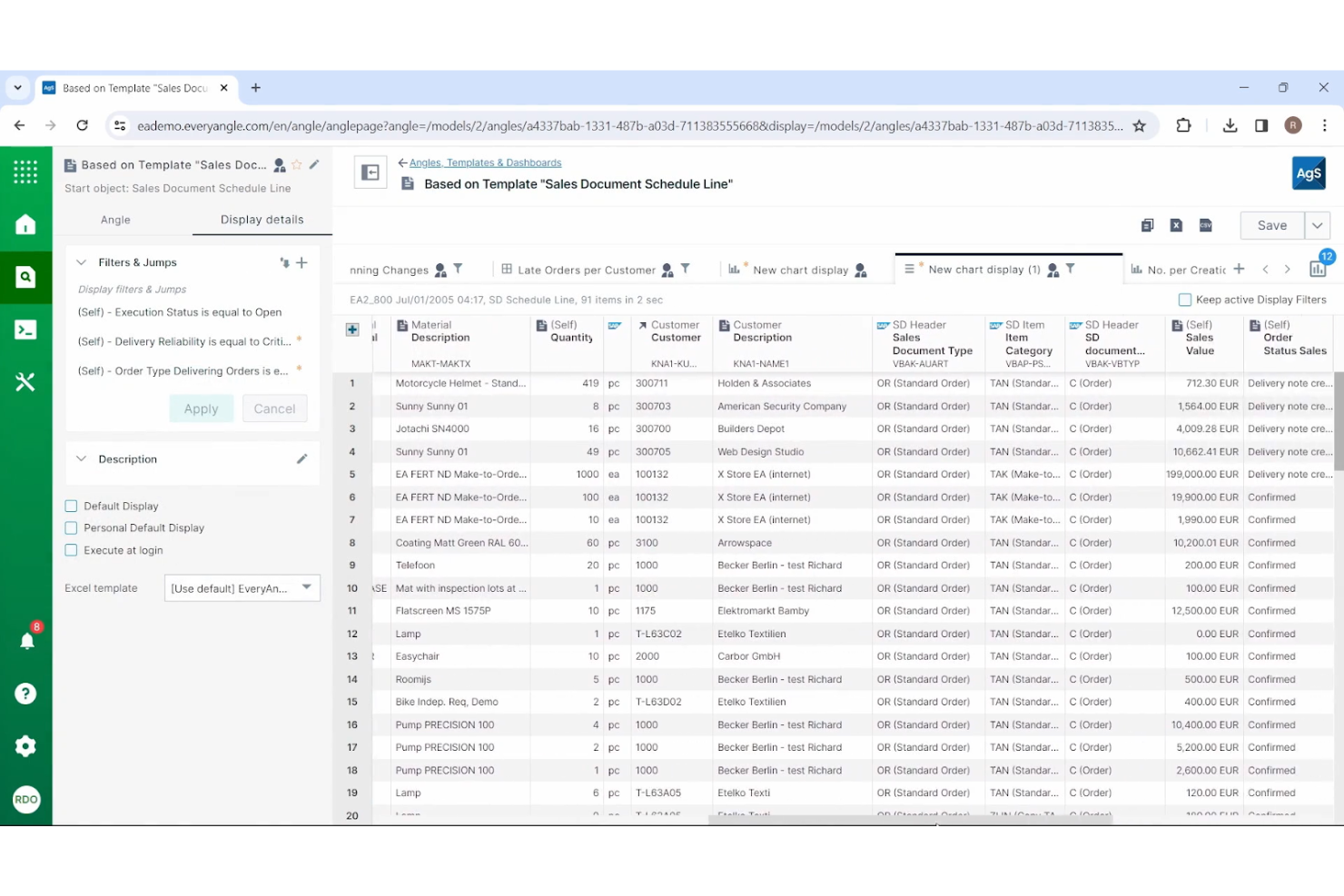Screen dimensions: 1344x896
Task: Switch to the Angle tab
Action: pyautogui.click(x=115, y=220)
